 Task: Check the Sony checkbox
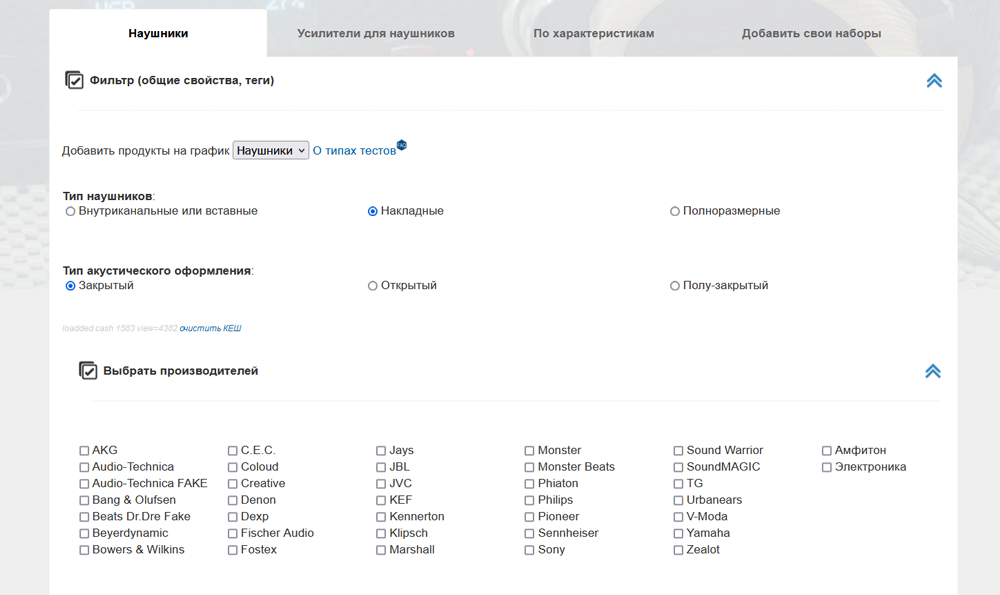tap(529, 550)
